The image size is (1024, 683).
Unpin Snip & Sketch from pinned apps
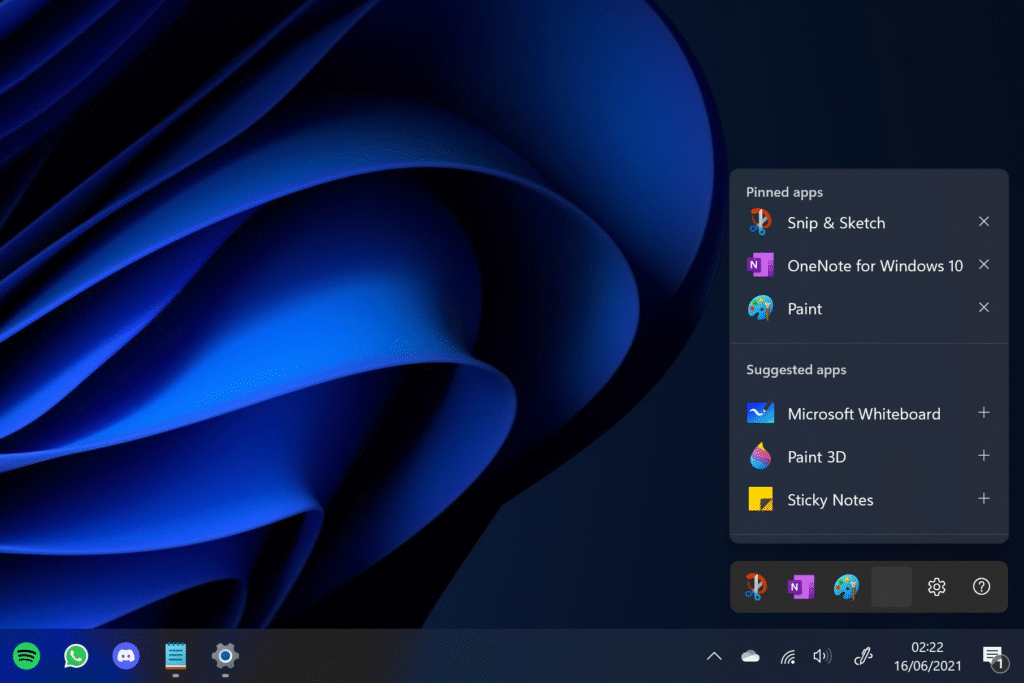pyautogui.click(x=984, y=222)
